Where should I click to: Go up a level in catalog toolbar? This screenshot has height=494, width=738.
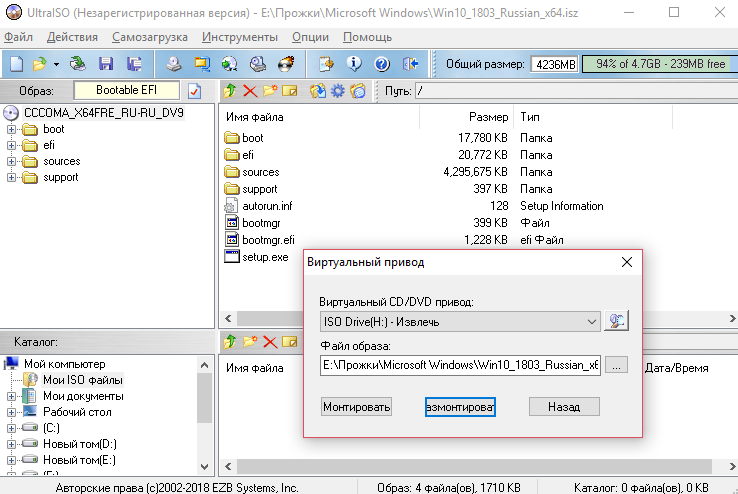(230, 342)
